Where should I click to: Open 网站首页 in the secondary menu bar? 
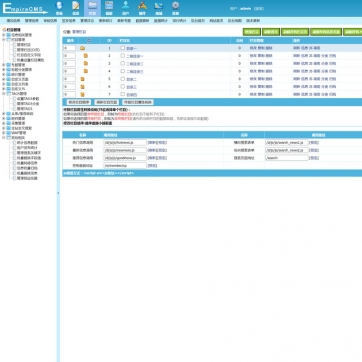tap(216, 21)
